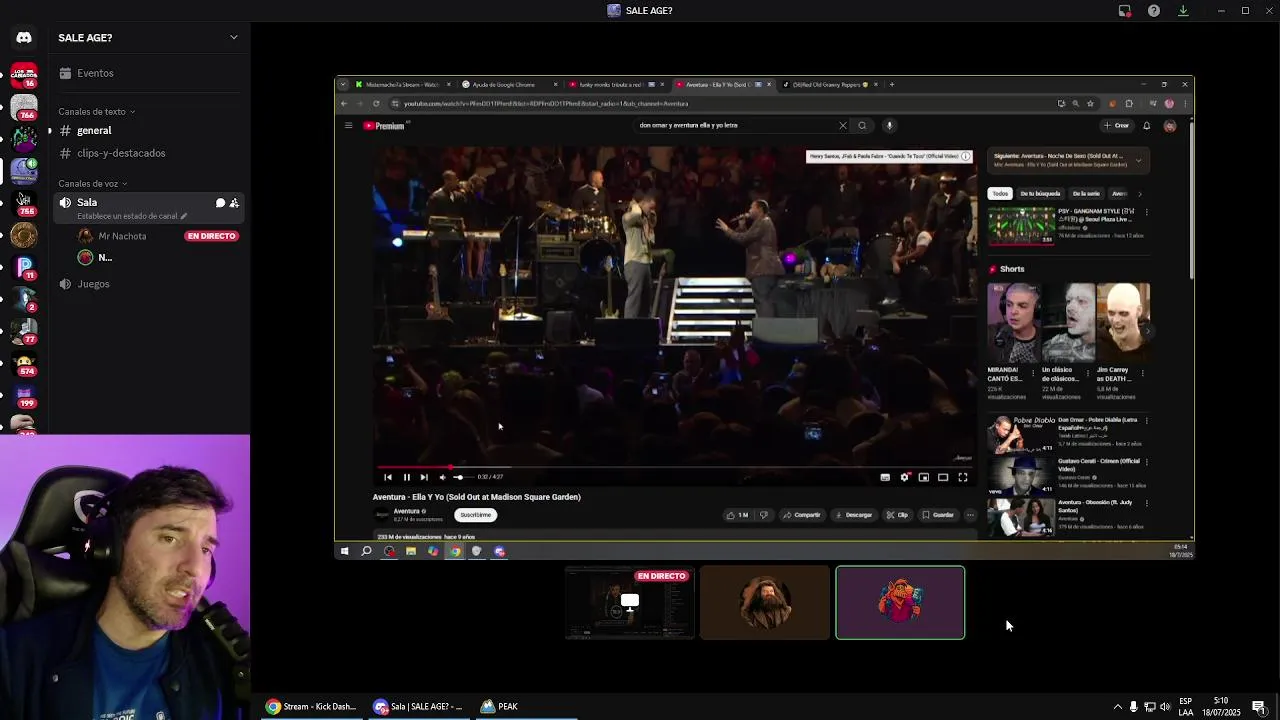Viewport: 1280px width, 720px height.
Task: Select Todos chip in streamed YouTube sidebar
Action: point(1000,193)
